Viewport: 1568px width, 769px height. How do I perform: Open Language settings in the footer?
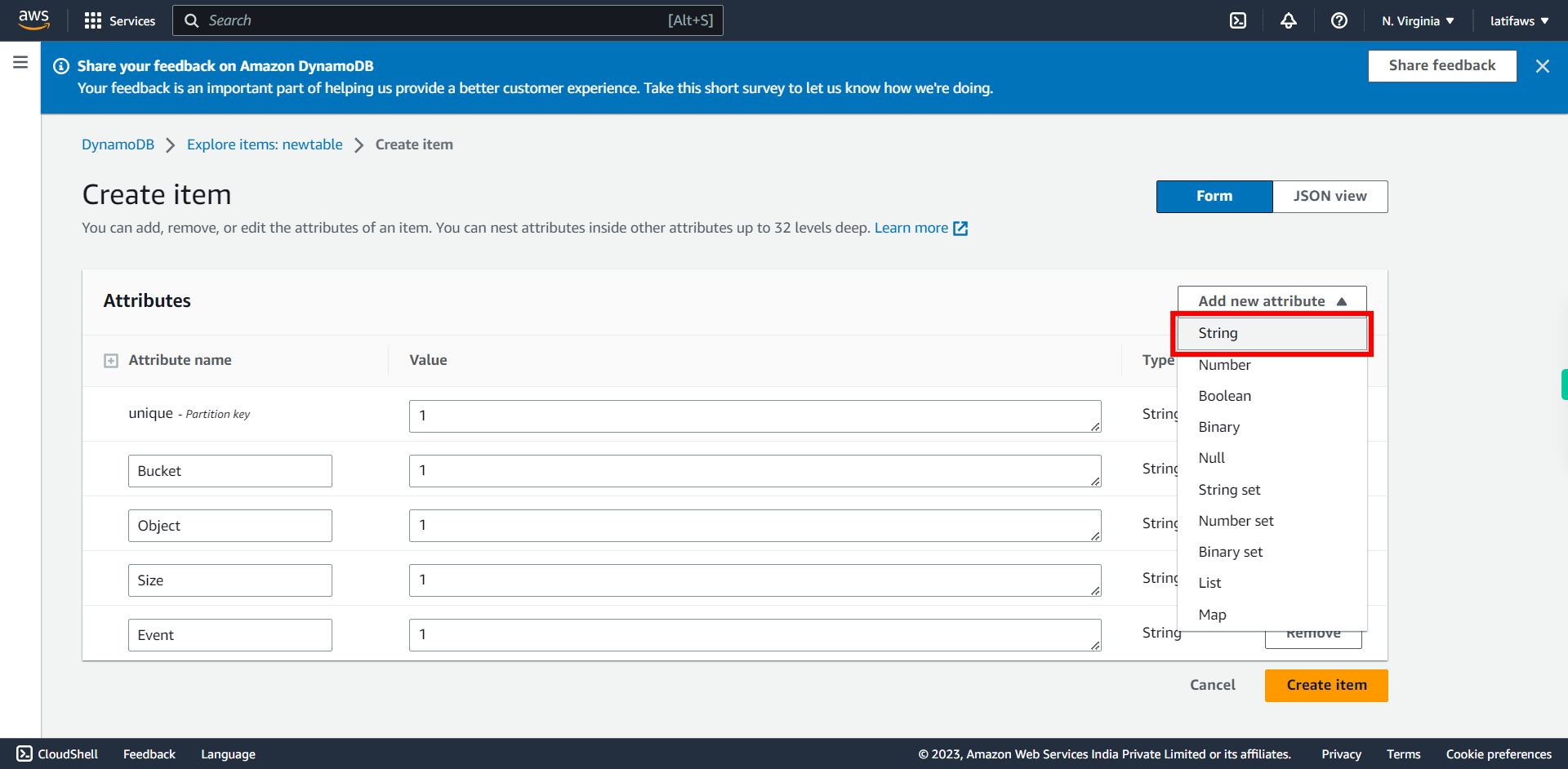coord(228,754)
